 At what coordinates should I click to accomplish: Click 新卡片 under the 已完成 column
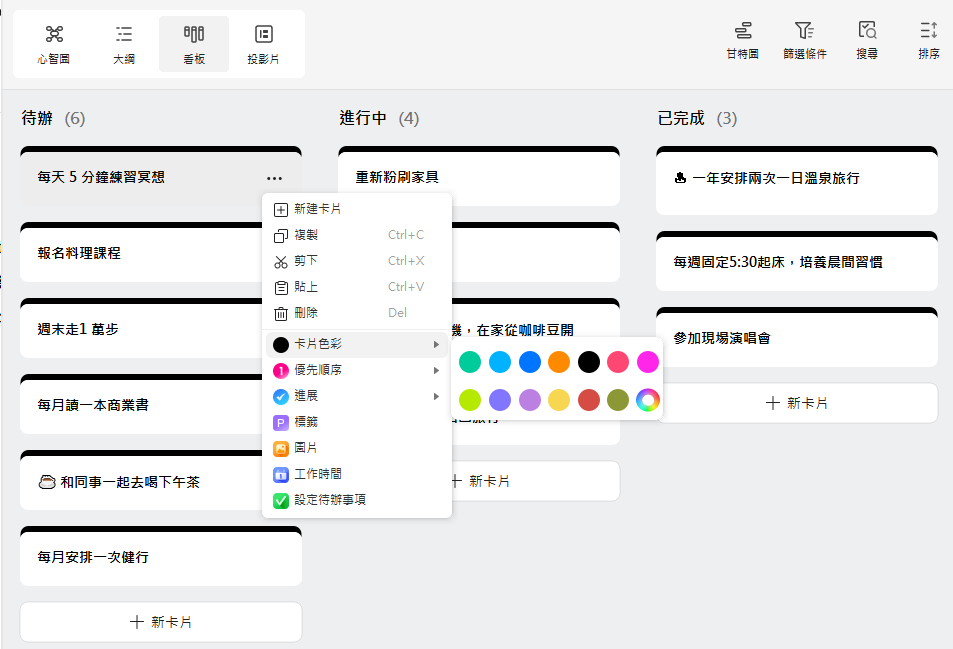[x=796, y=402]
